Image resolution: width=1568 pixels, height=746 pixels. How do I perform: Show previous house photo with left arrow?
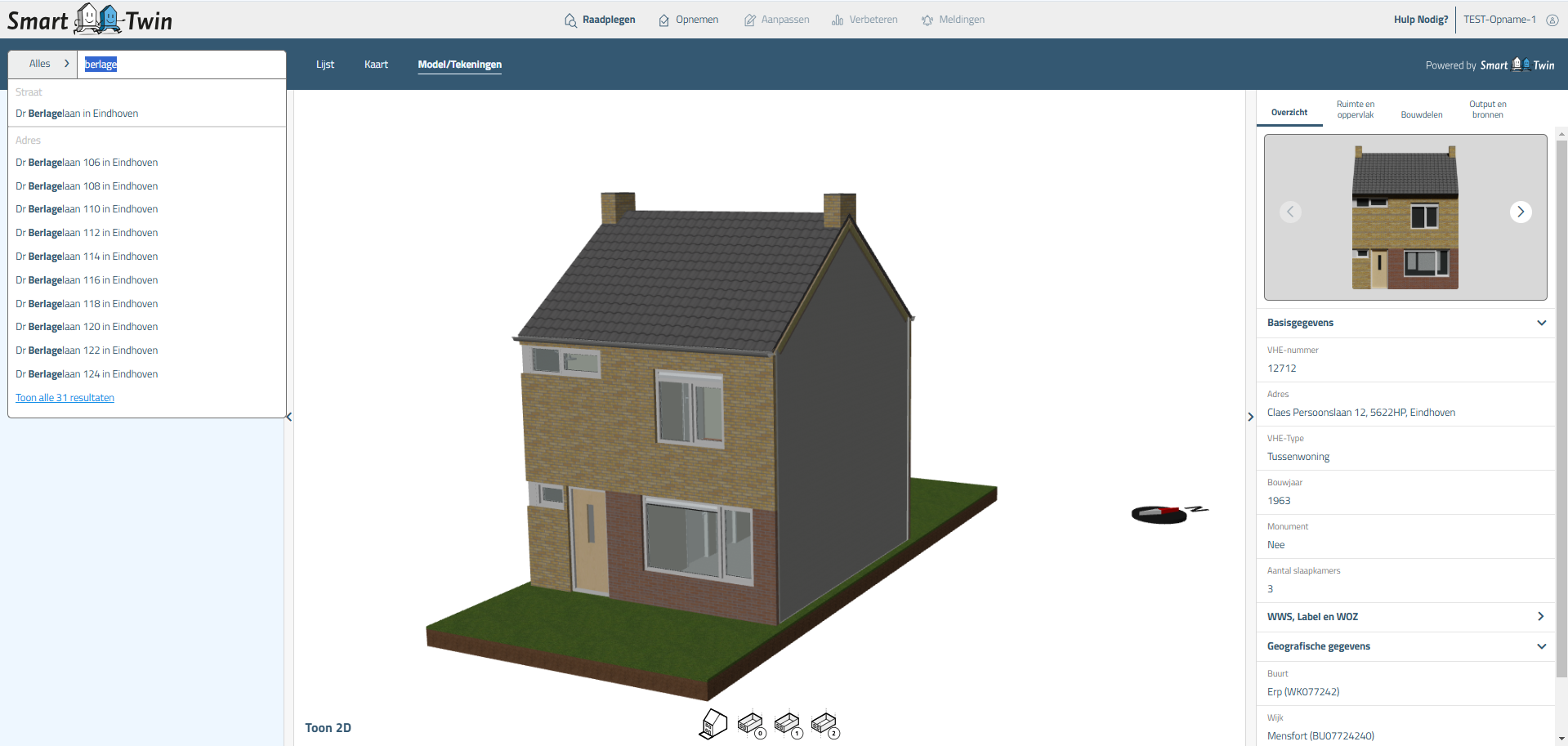[1290, 212]
